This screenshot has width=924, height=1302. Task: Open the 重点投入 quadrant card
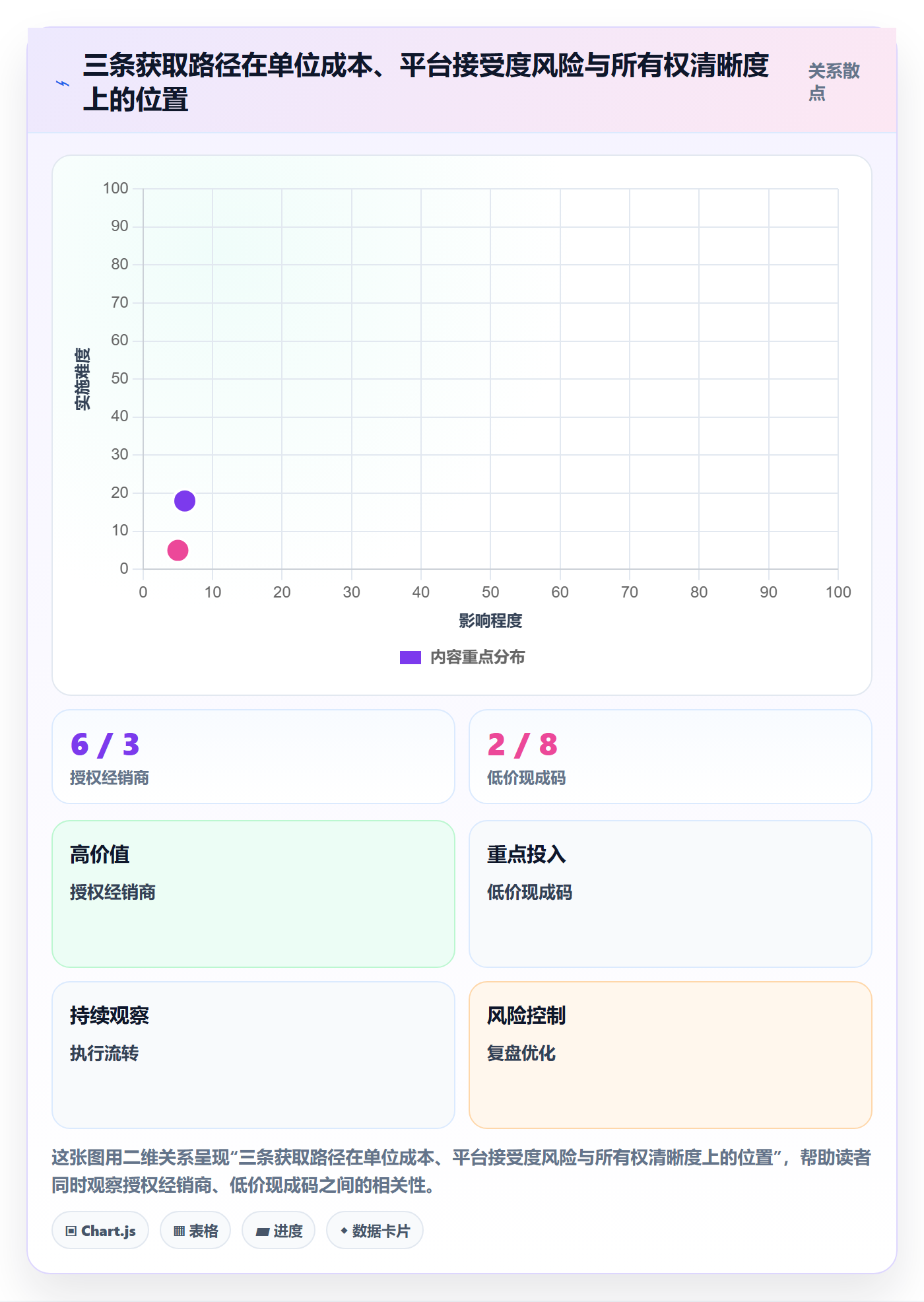point(671,894)
